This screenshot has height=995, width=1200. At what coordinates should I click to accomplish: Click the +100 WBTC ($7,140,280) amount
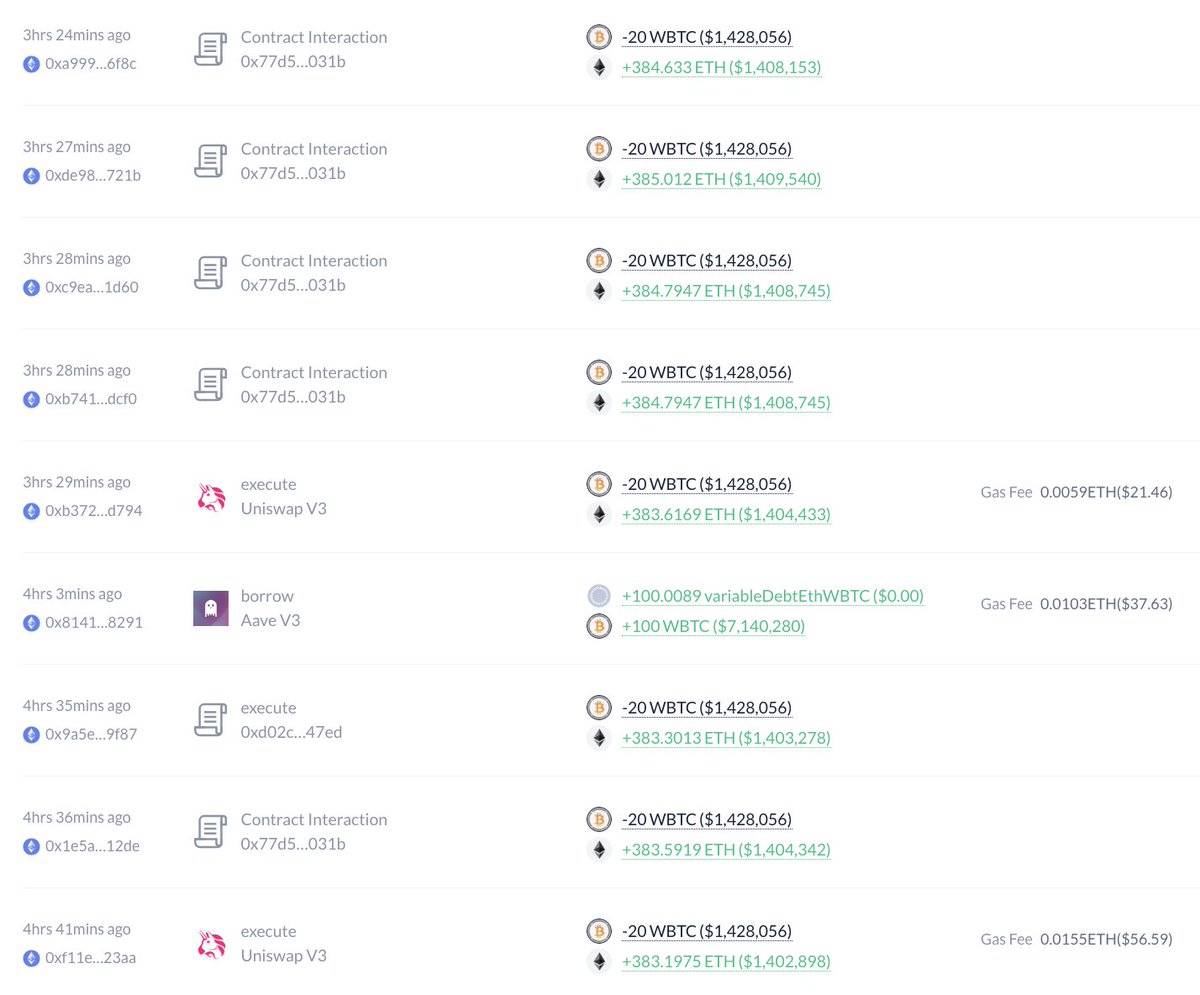(x=713, y=626)
